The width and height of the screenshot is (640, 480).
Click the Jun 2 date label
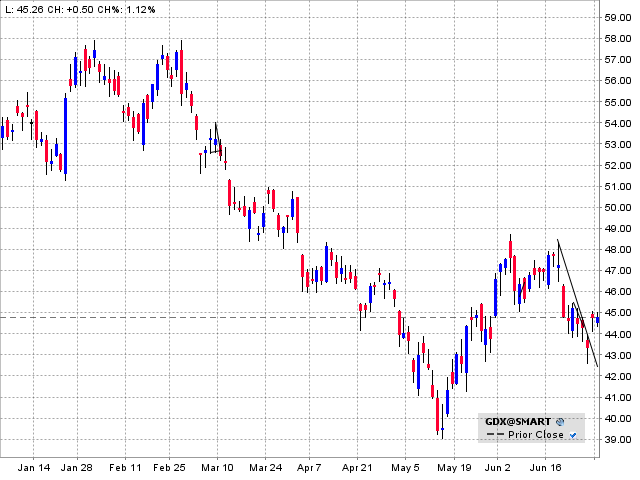(498, 468)
